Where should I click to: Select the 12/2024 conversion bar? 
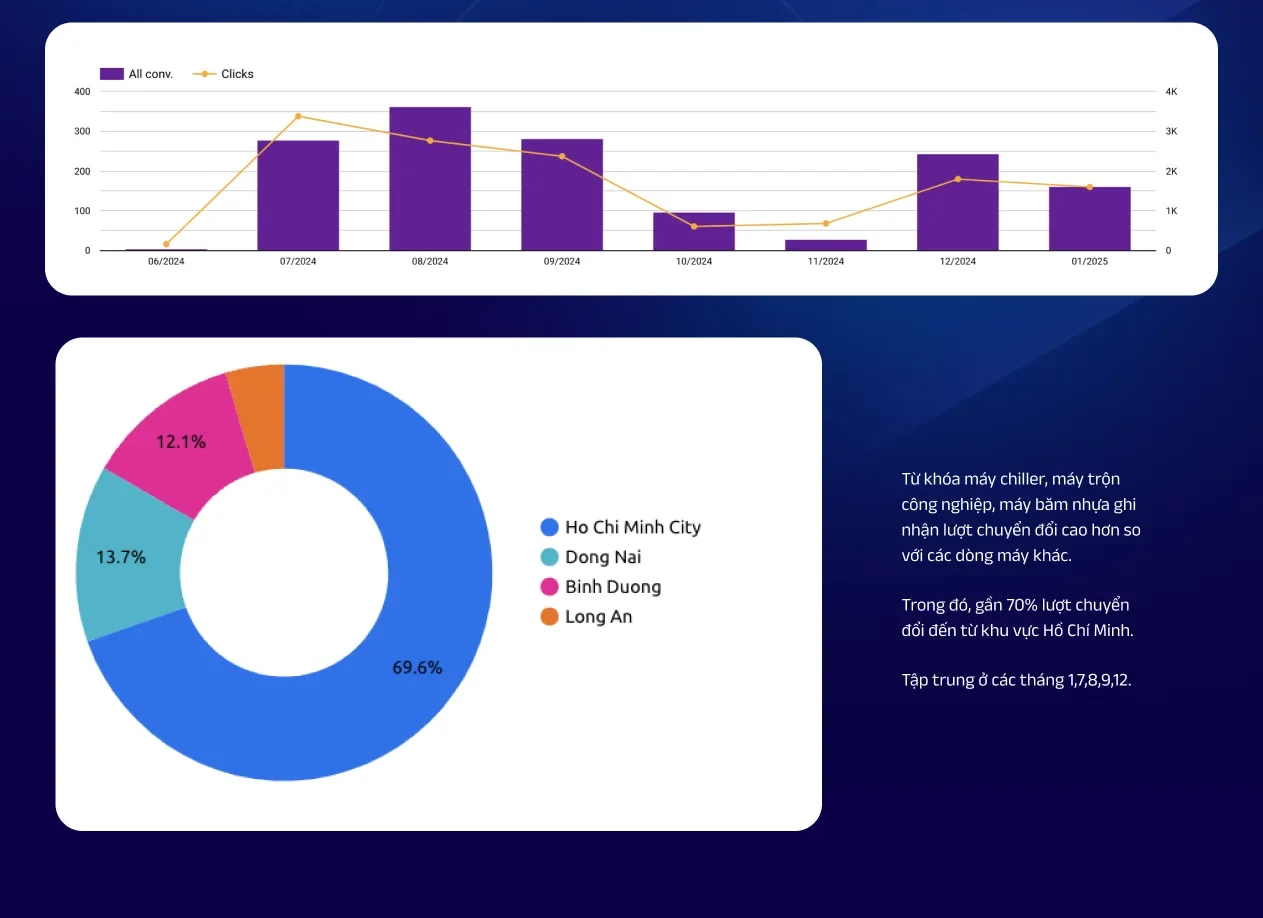(958, 202)
